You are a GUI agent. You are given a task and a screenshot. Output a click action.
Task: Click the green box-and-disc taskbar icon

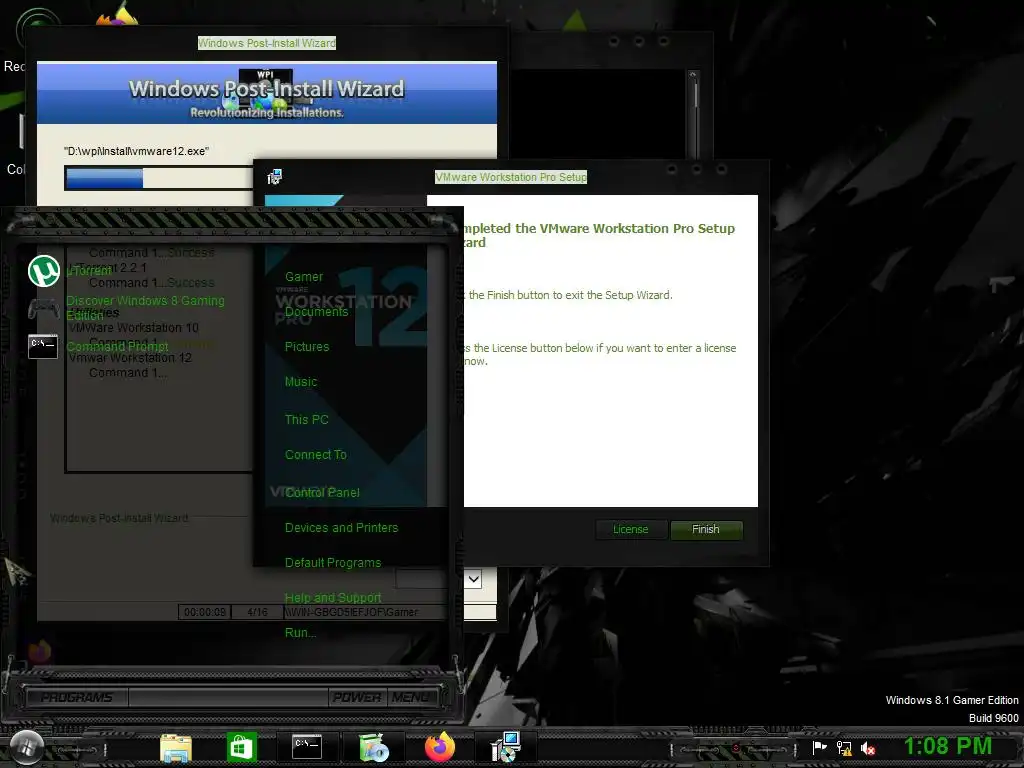point(374,748)
